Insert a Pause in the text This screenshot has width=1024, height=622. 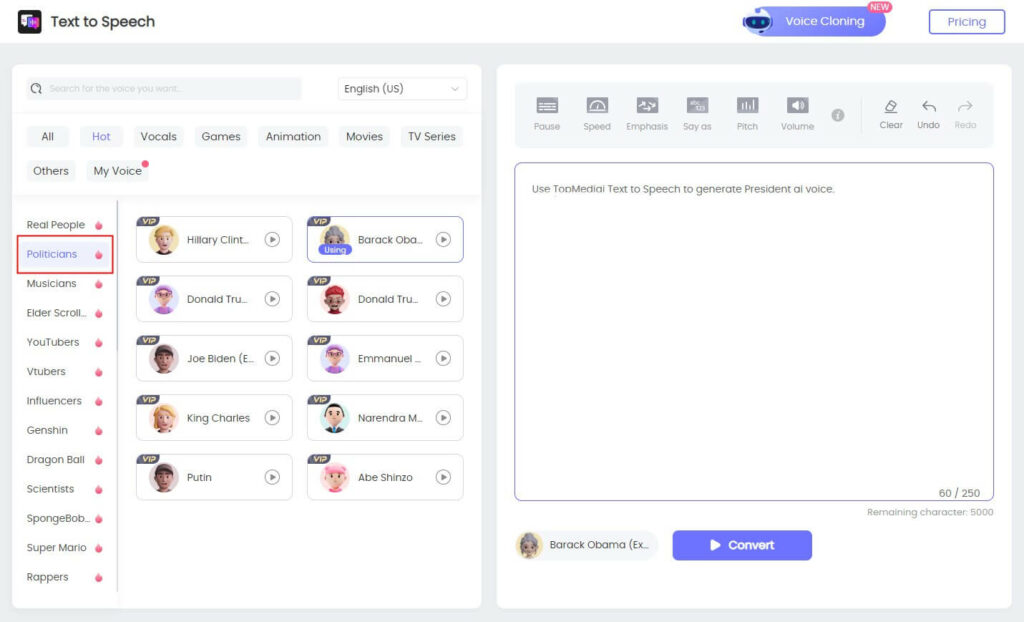point(546,112)
